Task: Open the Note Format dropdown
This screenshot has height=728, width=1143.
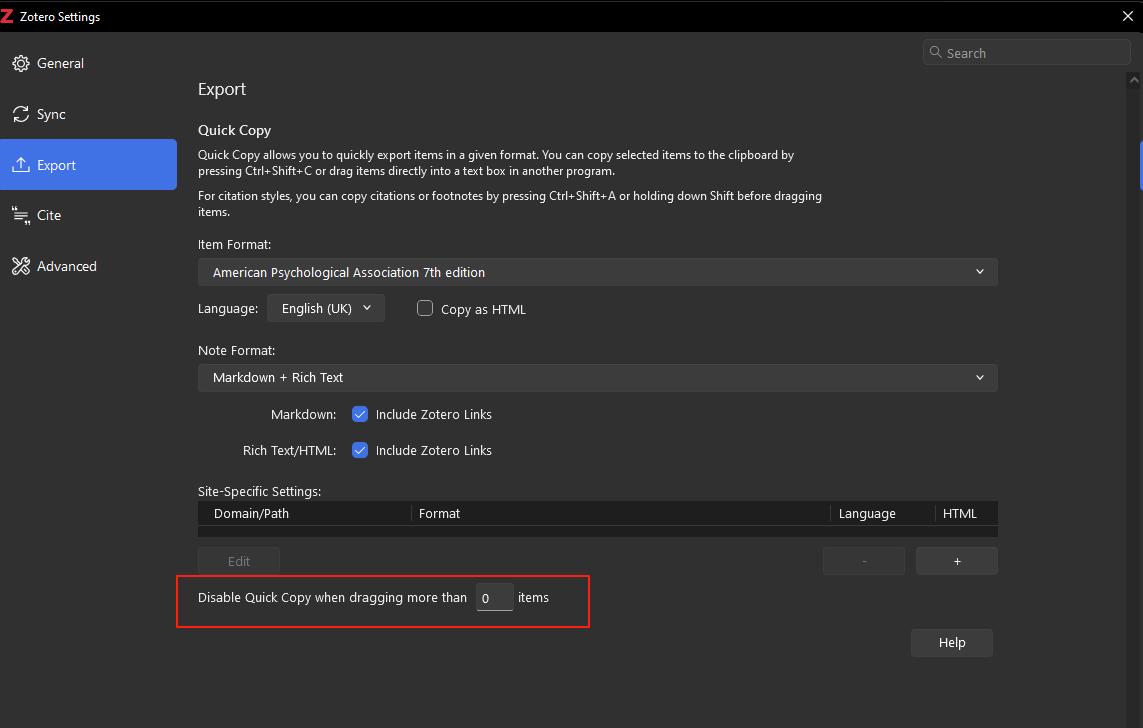Action: (x=598, y=377)
